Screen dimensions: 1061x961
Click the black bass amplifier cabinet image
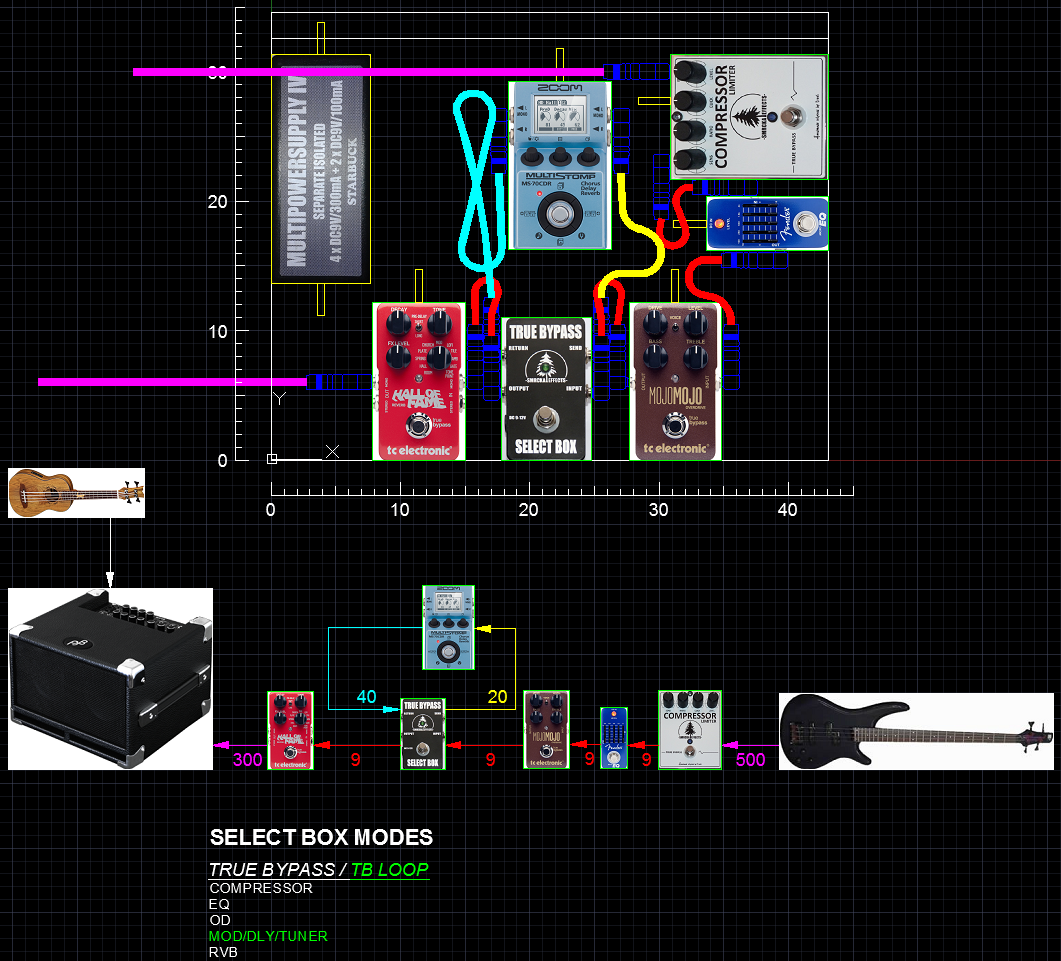(x=110, y=679)
